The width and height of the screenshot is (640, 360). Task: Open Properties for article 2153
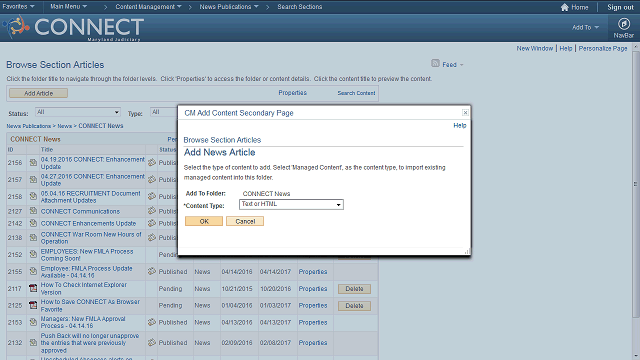click(x=313, y=322)
